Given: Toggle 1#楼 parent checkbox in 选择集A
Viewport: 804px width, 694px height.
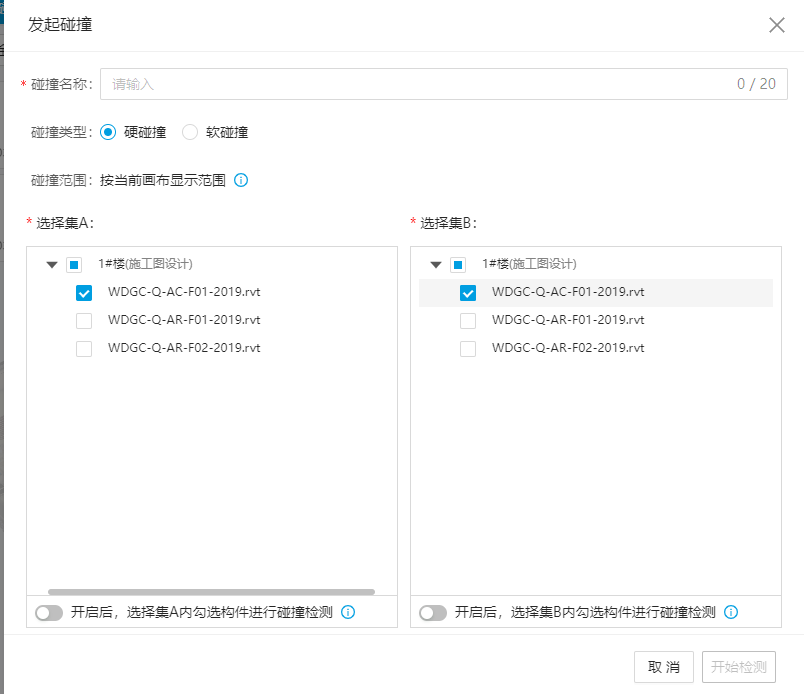Looking at the screenshot, I should pos(74,265).
